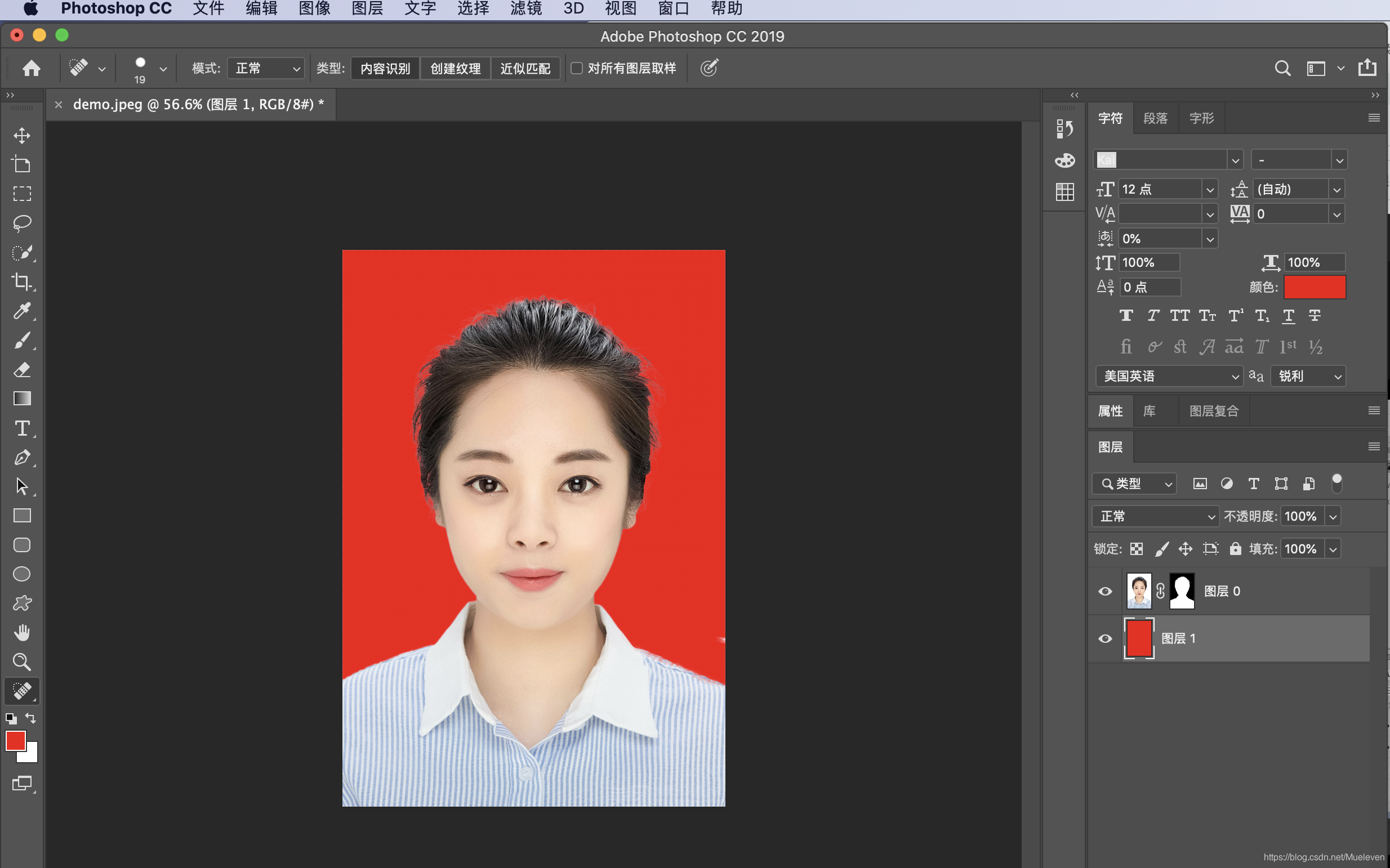Select the Move tool
This screenshot has width=1390, height=868.
[x=22, y=136]
